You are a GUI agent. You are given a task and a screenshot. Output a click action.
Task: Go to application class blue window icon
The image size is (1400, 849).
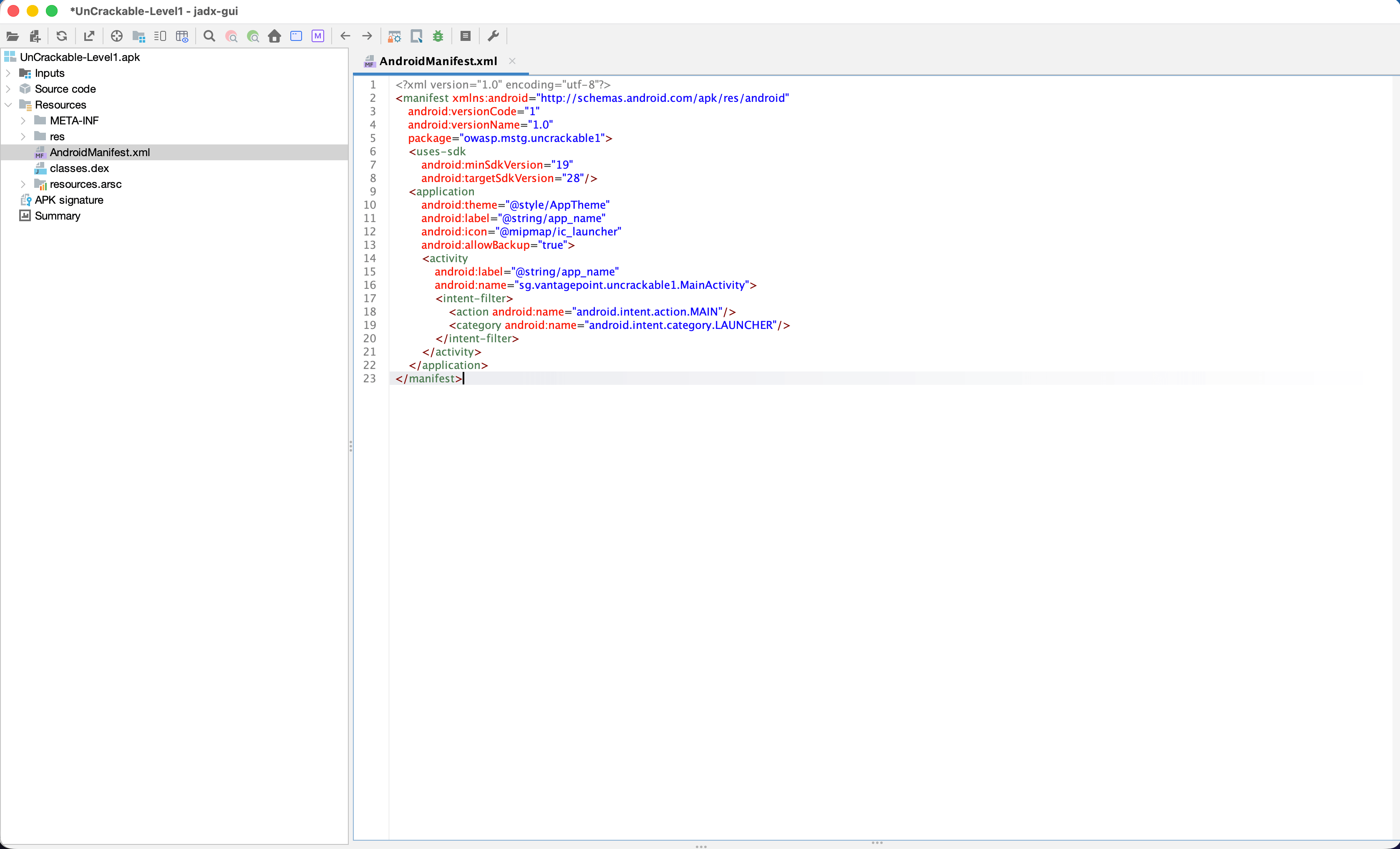(296, 36)
